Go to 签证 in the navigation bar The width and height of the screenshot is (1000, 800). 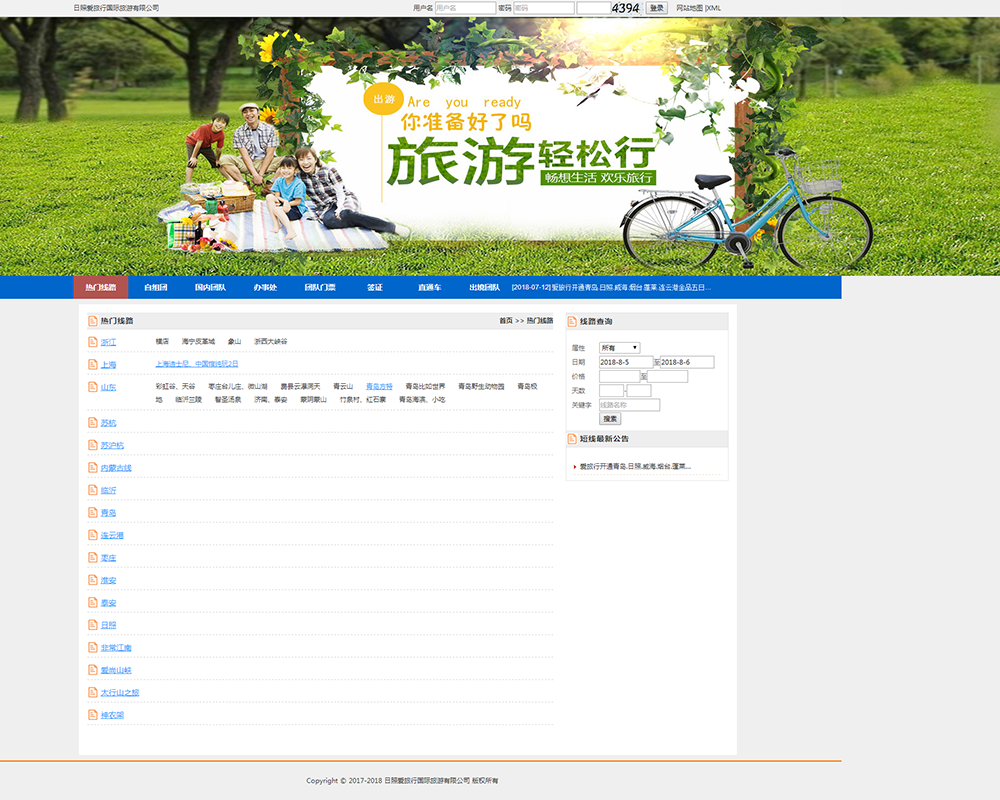[375, 288]
